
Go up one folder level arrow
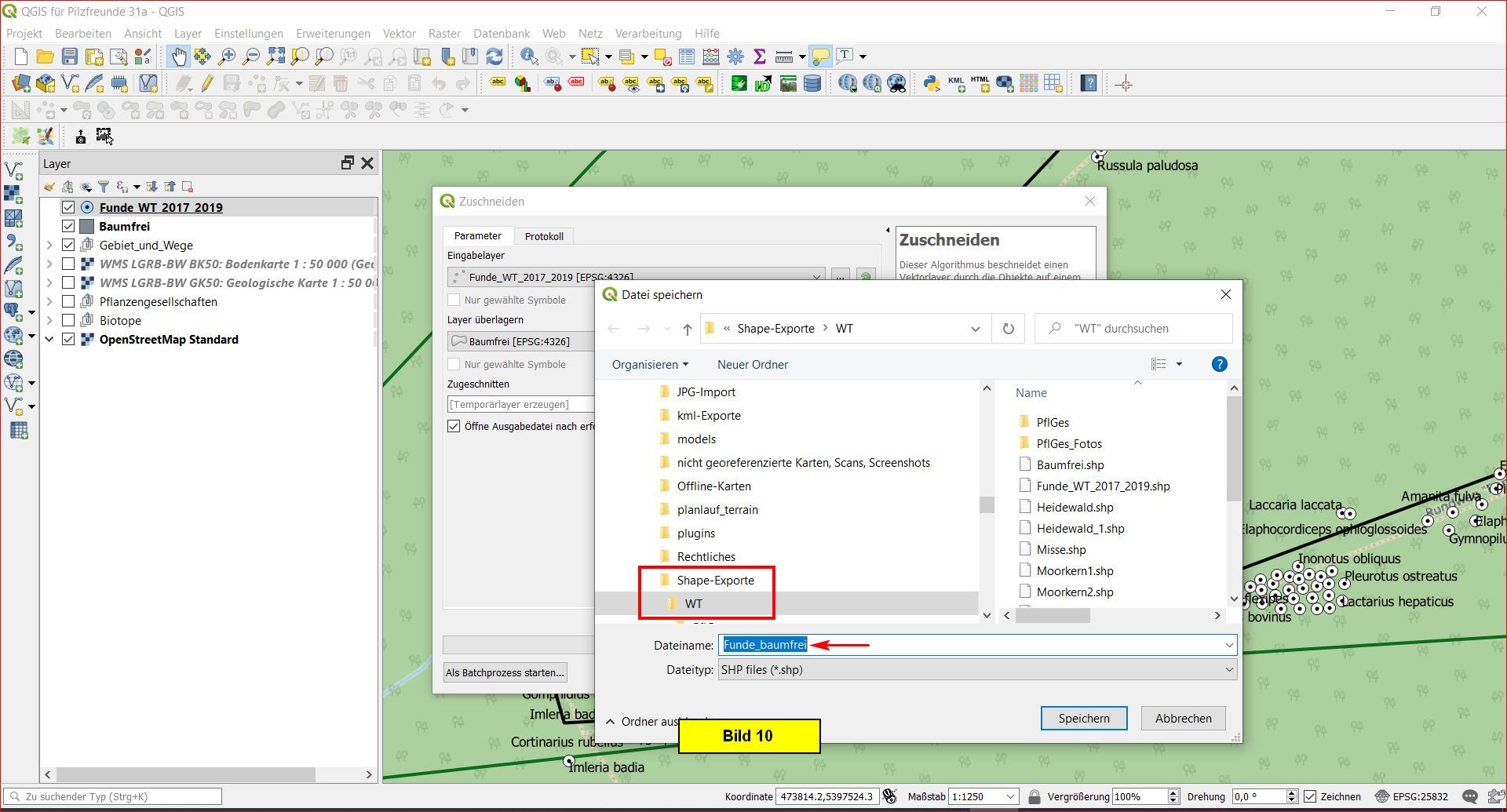click(x=688, y=329)
